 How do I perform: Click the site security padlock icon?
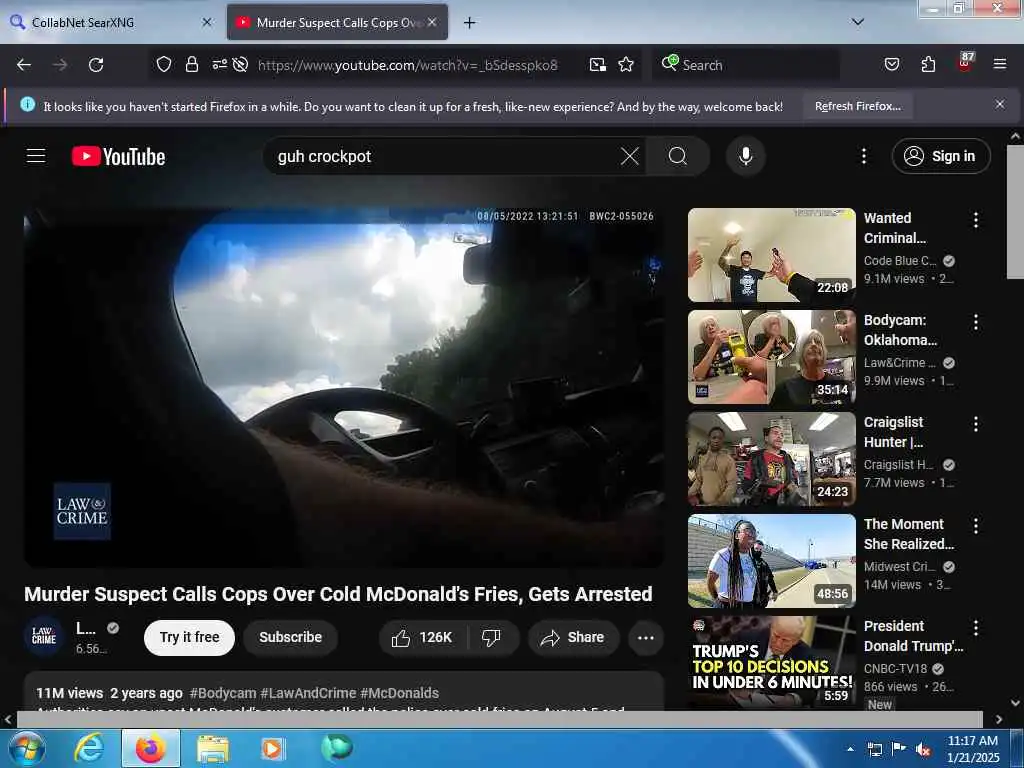191,65
